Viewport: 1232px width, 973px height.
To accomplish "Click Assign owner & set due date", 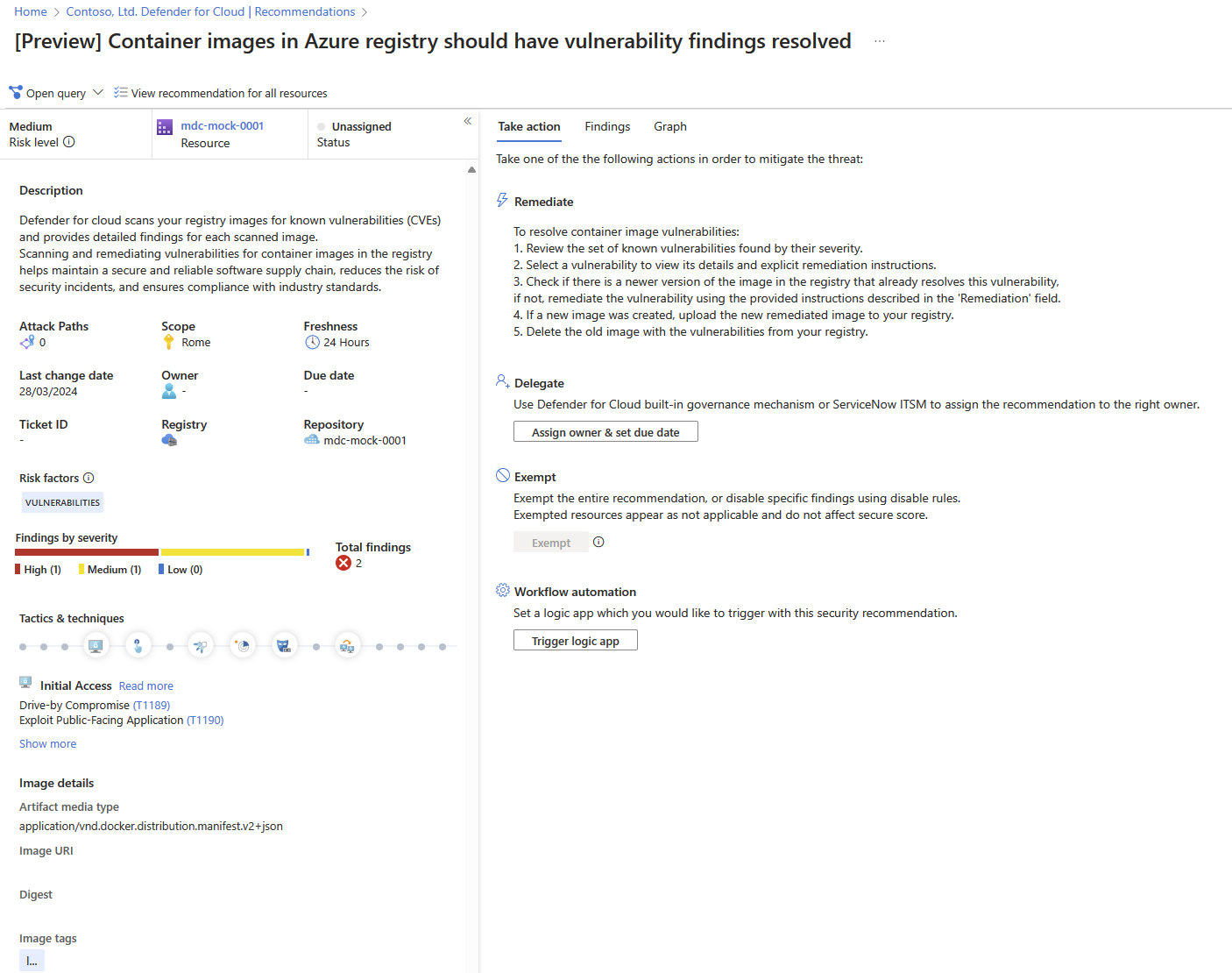I will (605, 432).
